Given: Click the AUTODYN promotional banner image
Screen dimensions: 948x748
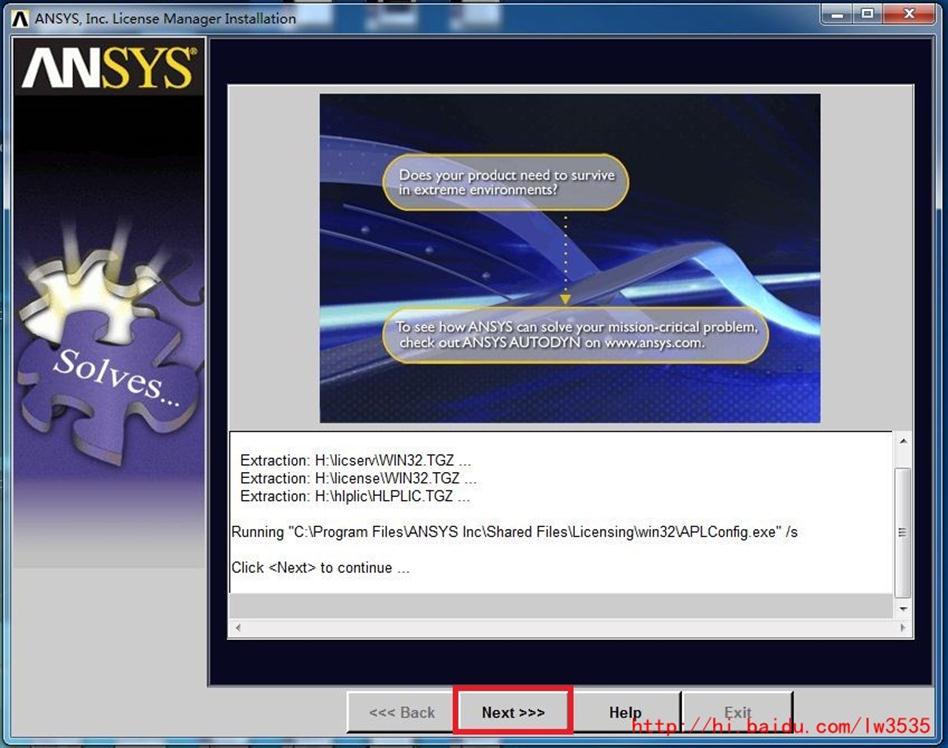Looking at the screenshot, I should (x=570, y=258).
